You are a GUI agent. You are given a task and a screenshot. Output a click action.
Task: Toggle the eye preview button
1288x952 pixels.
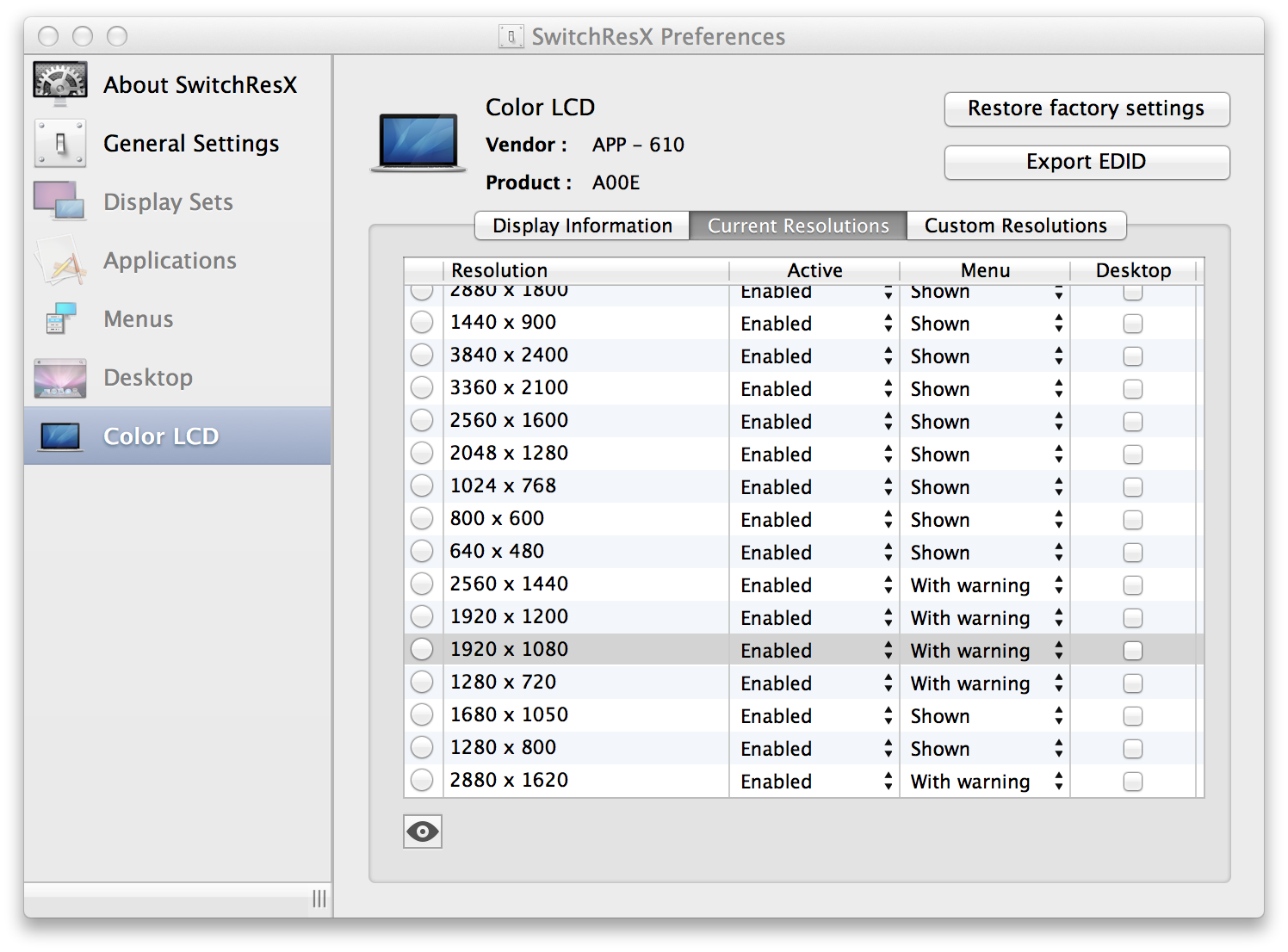pos(423,831)
